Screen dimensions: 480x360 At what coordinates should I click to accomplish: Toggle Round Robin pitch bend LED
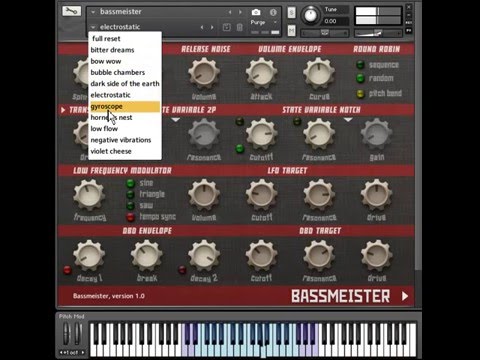[360, 94]
